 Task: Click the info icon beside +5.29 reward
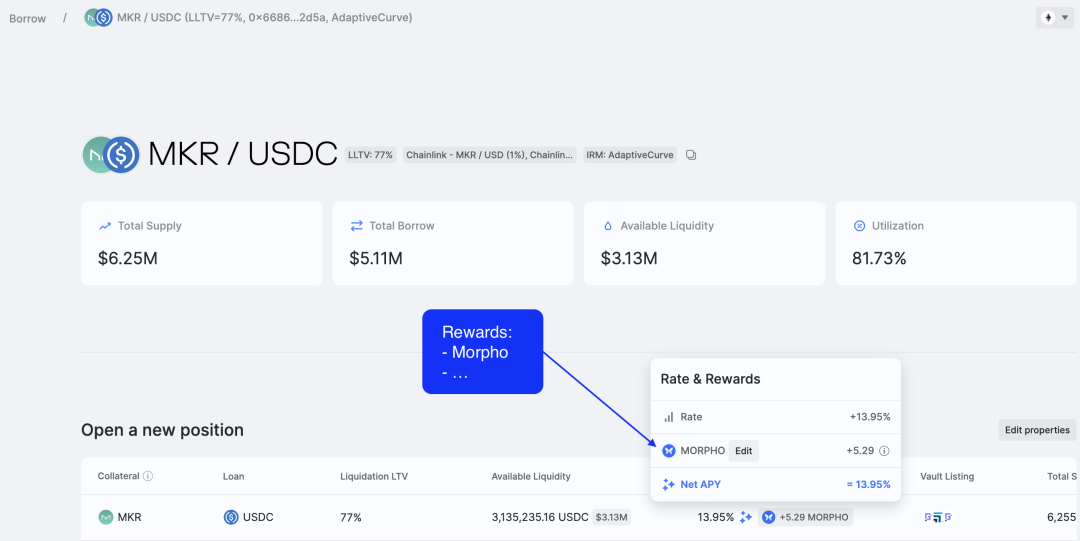pos(884,451)
